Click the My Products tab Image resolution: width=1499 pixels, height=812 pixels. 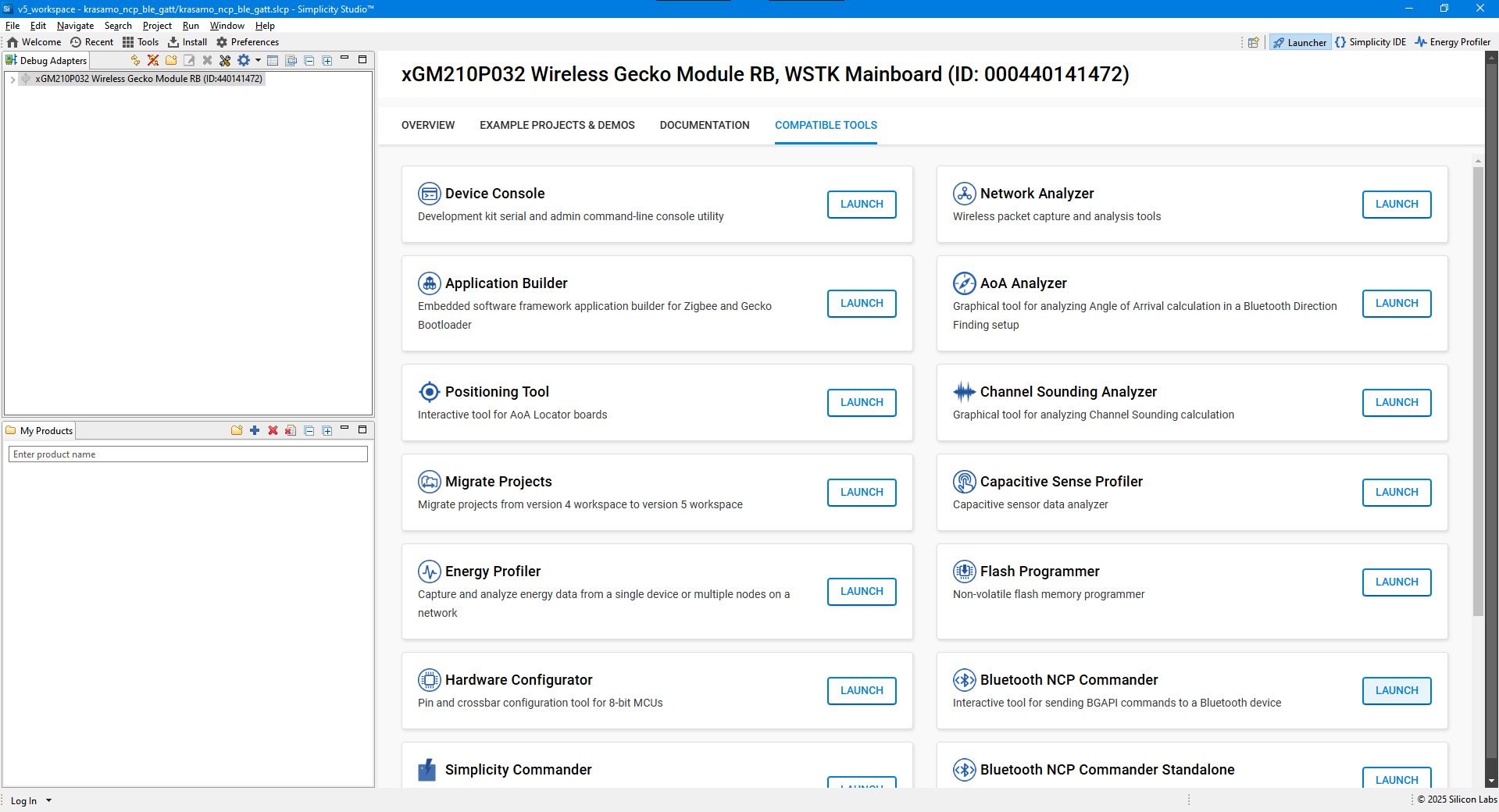(x=39, y=431)
